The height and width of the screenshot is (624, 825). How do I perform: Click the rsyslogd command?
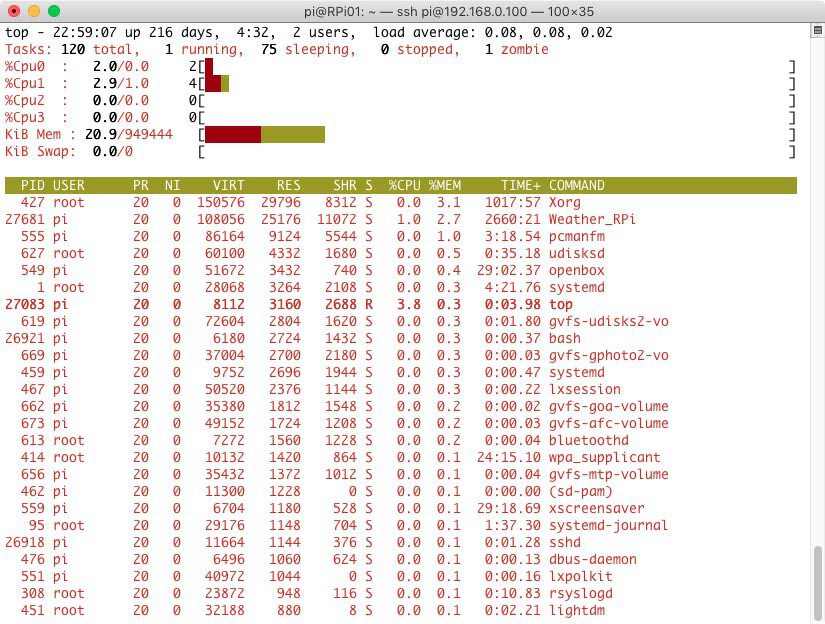tap(581, 593)
